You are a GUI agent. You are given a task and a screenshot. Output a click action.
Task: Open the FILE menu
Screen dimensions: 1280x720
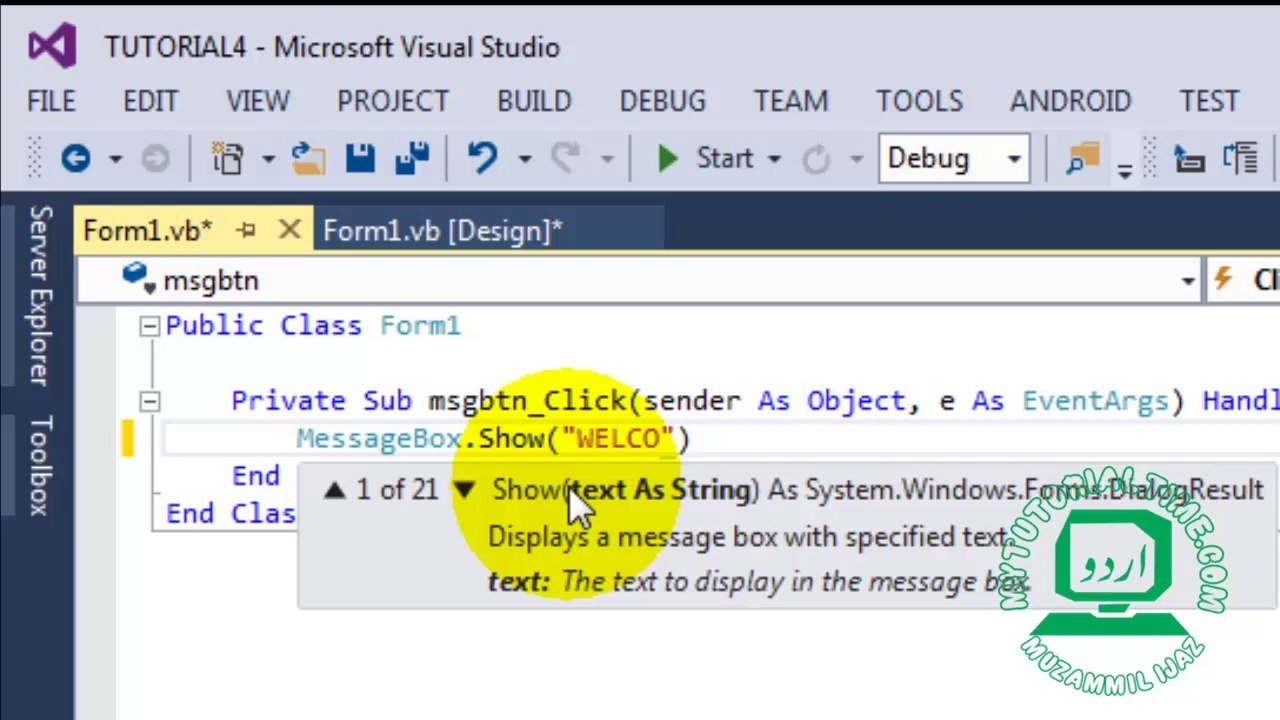tap(51, 101)
